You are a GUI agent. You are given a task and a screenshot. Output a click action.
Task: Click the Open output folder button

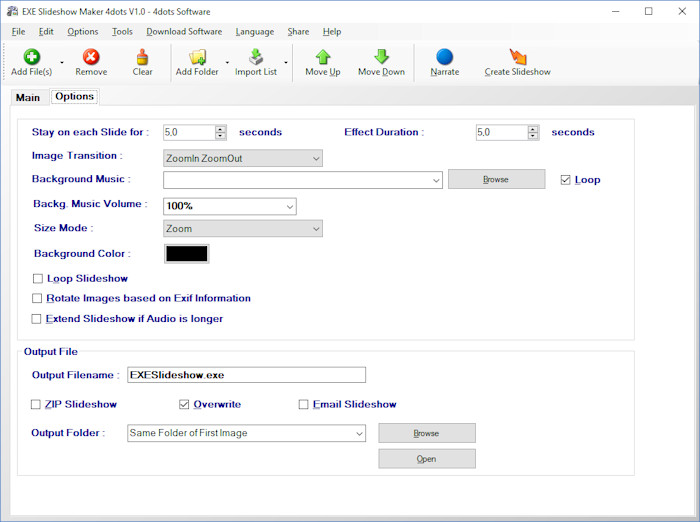tap(427, 459)
